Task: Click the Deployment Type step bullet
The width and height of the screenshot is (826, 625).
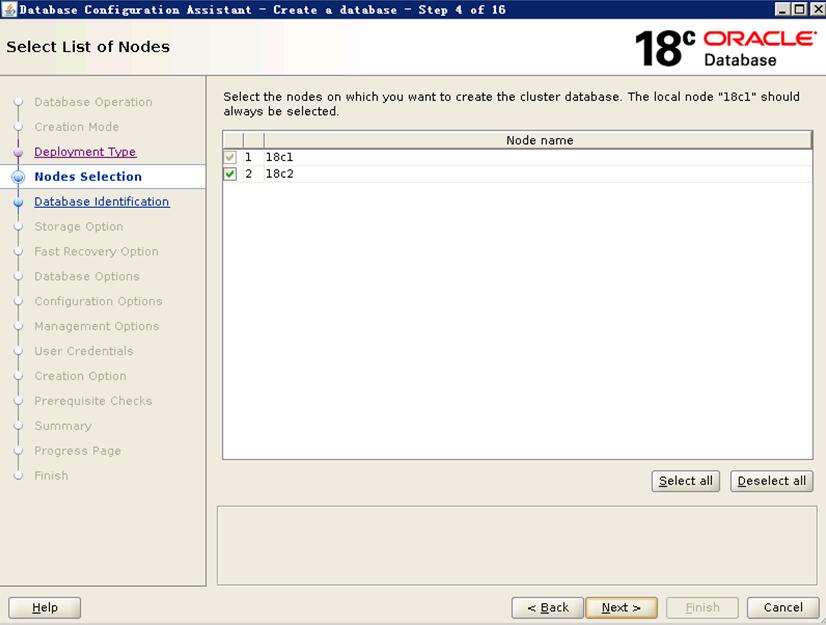Action: click(x=18, y=152)
